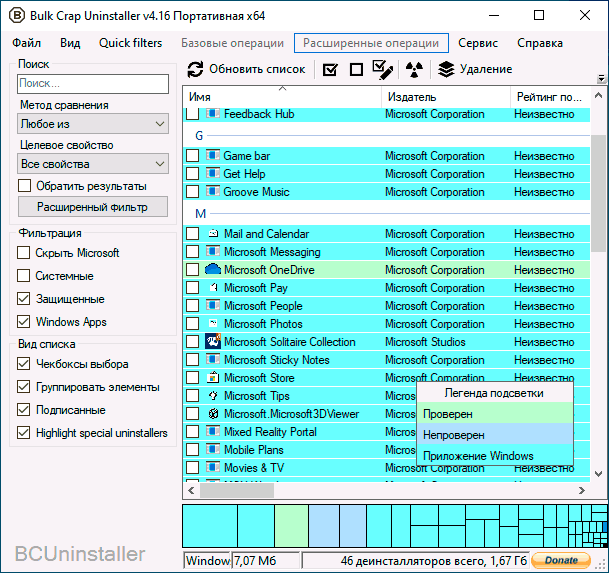Click the Microsoft Photos app icon
The height and width of the screenshot is (573, 609).
point(213,323)
